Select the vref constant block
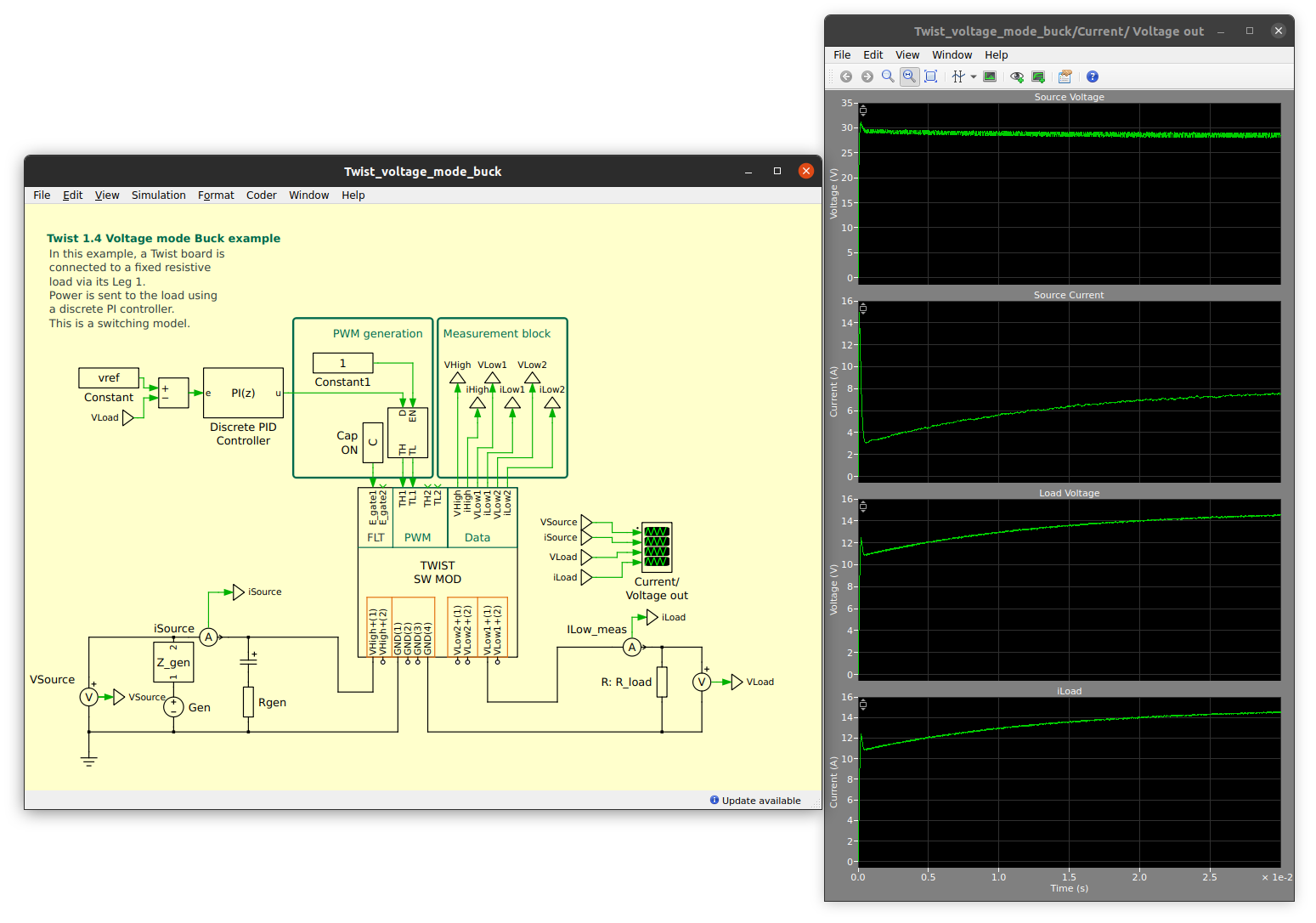This screenshot has width=1316, height=923. tap(109, 377)
